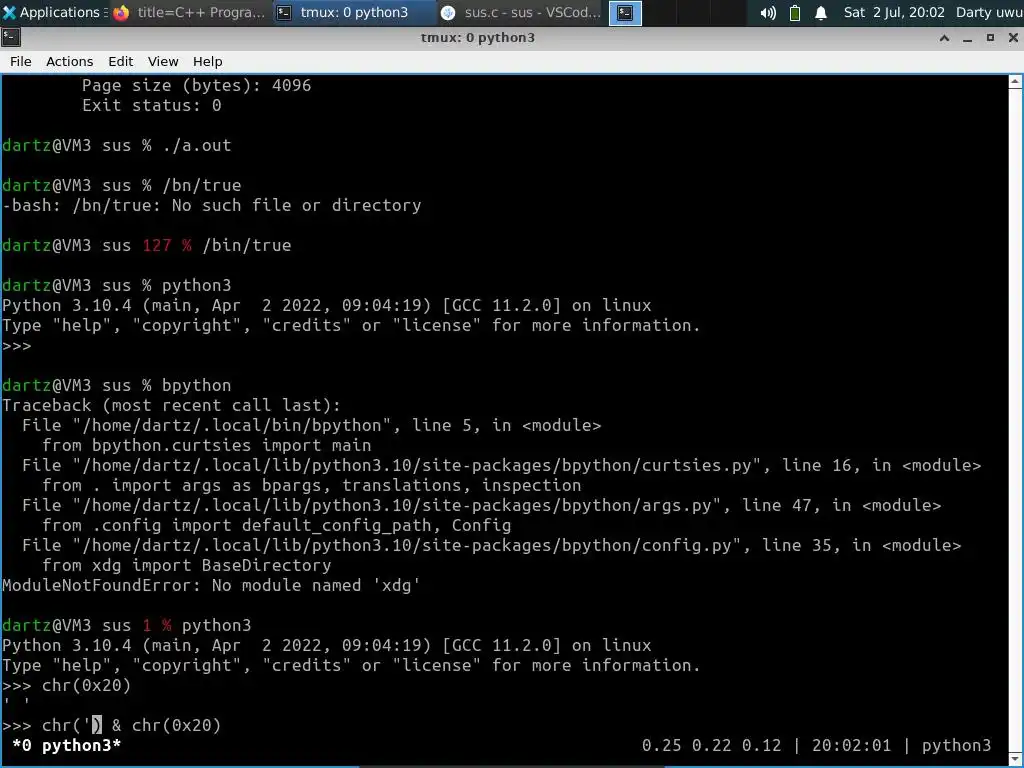Open the Actions menu
Image resolution: width=1024 pixels, height=768 pixels.
pyautogui.click(x=69, y=61)
